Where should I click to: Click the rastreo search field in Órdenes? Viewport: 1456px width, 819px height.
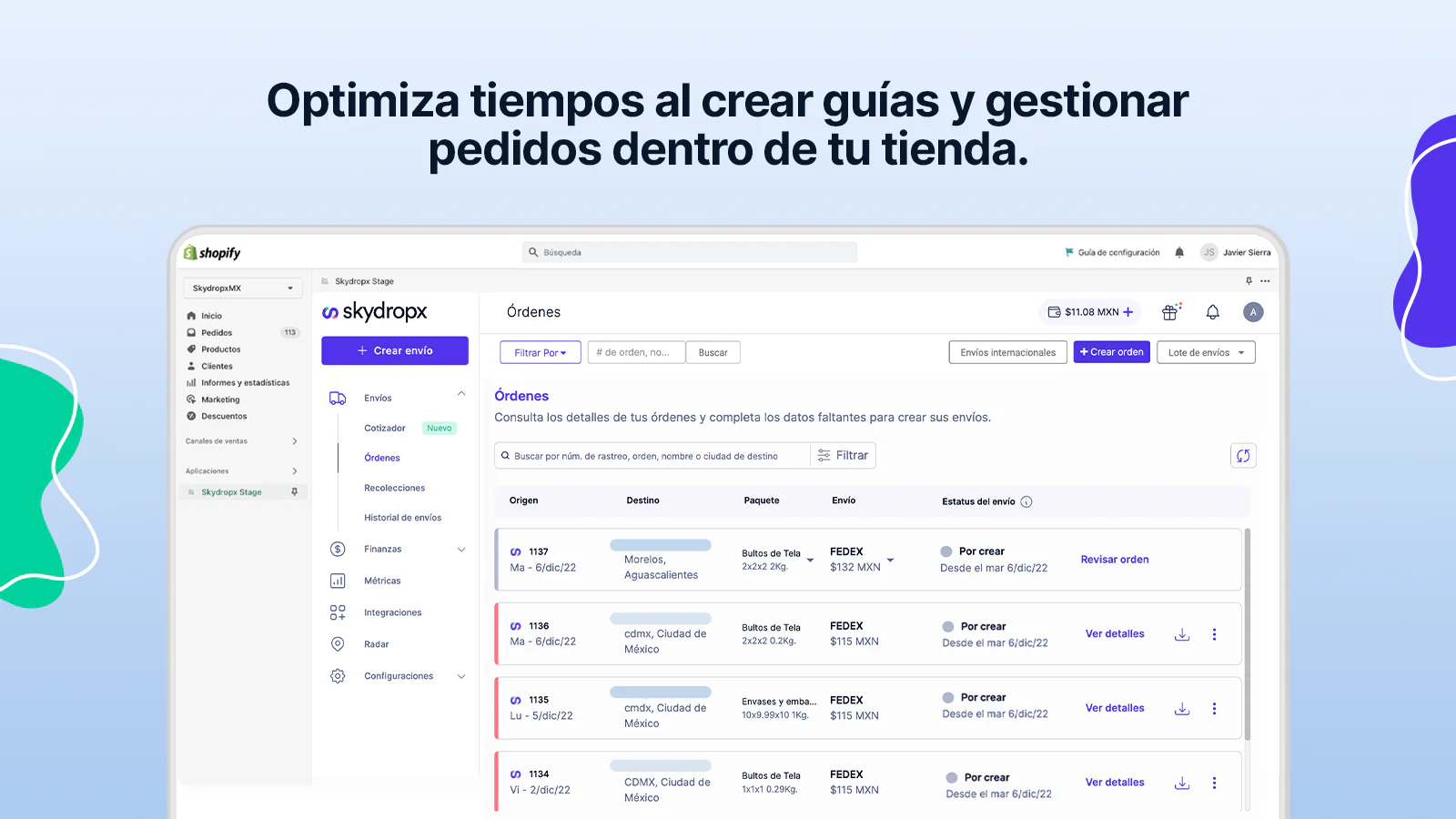tap(652, 456)
